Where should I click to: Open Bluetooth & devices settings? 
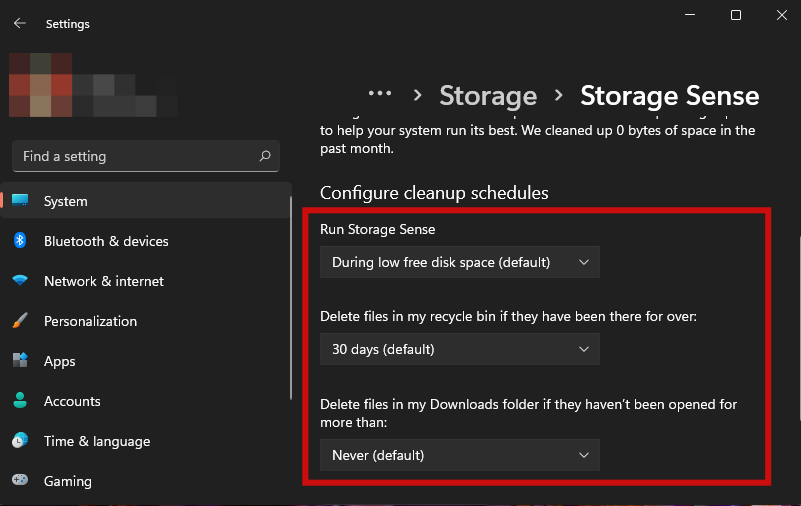coord(106,241)
